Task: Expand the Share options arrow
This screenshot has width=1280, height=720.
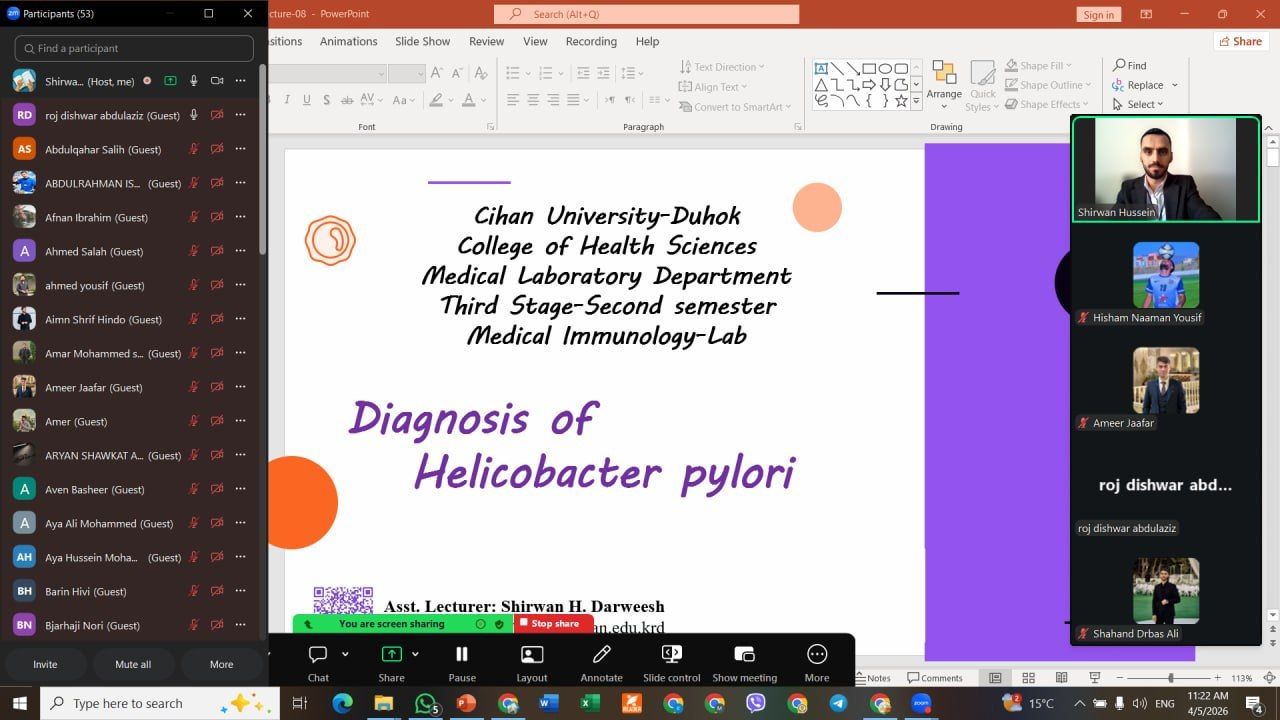Action: (x=415, y=654)
